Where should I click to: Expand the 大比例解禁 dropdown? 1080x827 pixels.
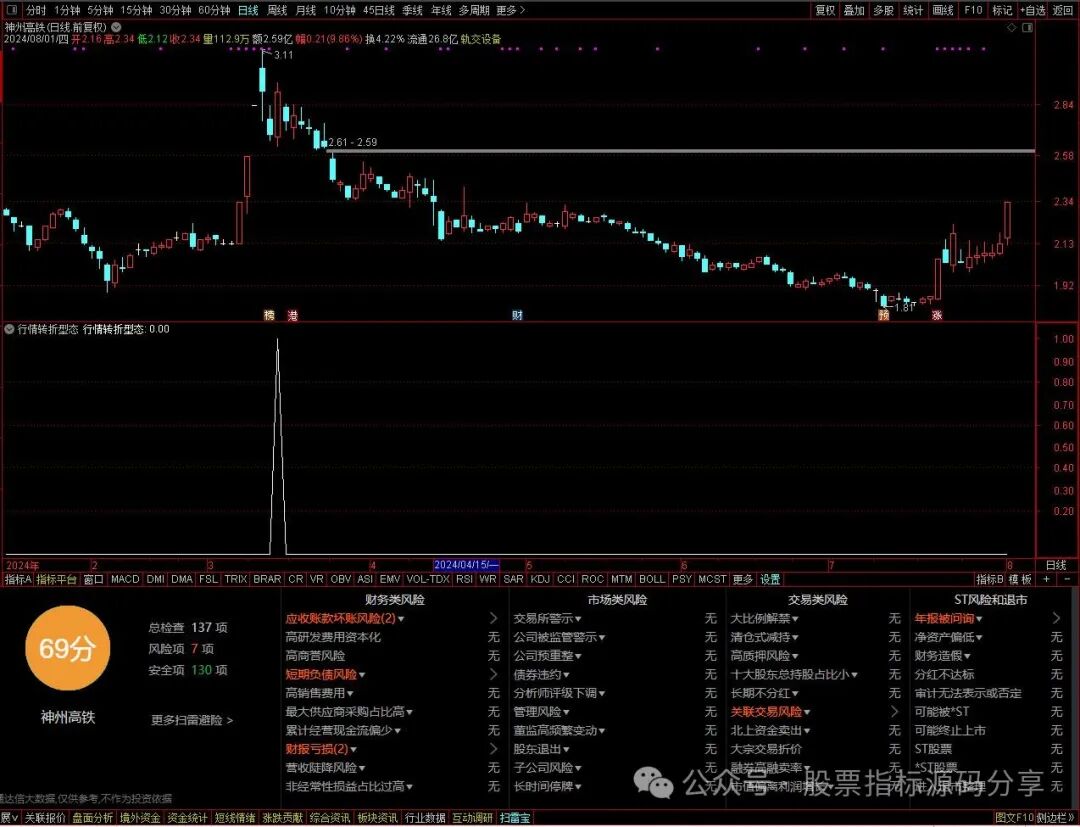tap(795, 619)
